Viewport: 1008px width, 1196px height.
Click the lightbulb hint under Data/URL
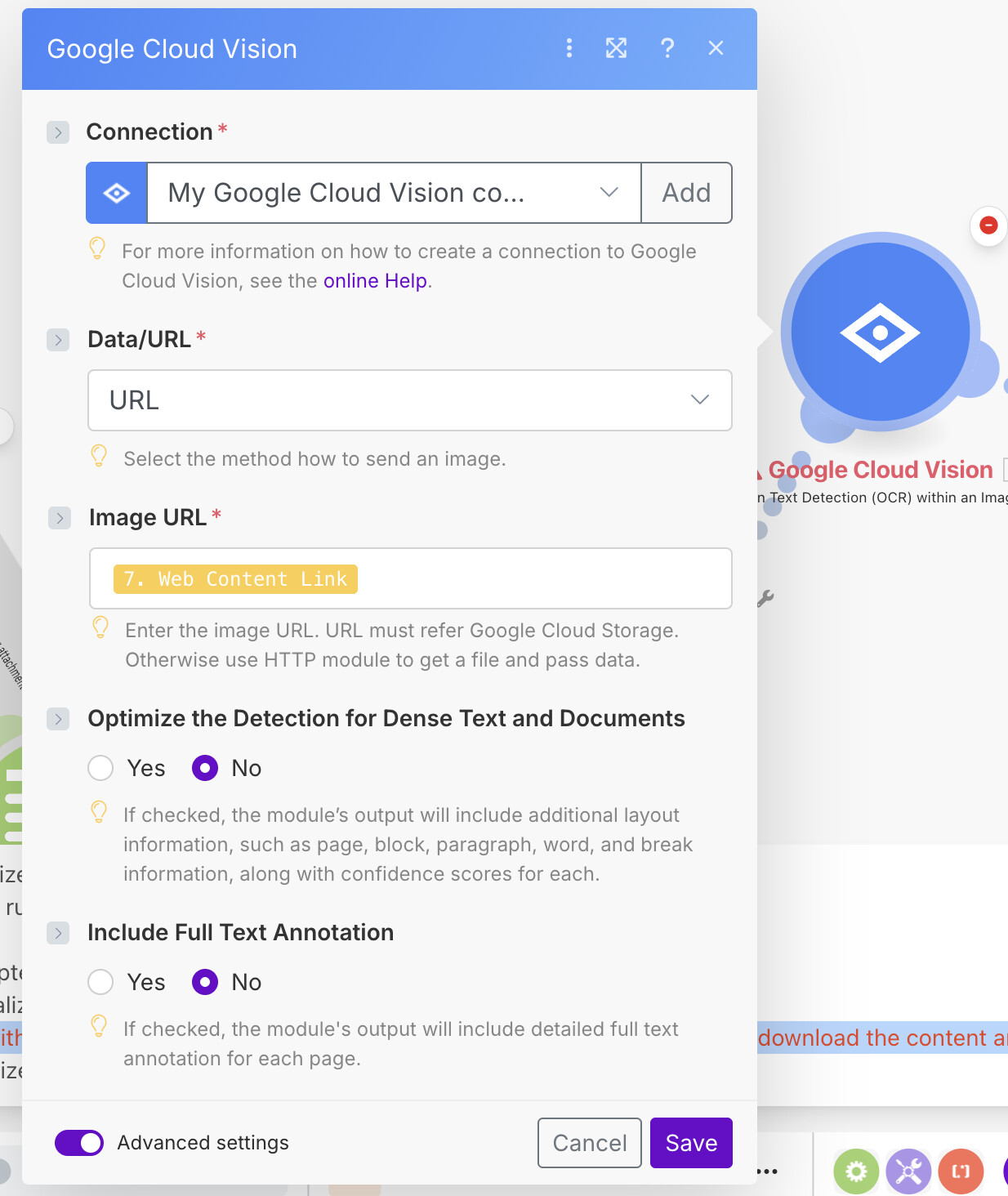pyautogui.click(x=99, y=456)
